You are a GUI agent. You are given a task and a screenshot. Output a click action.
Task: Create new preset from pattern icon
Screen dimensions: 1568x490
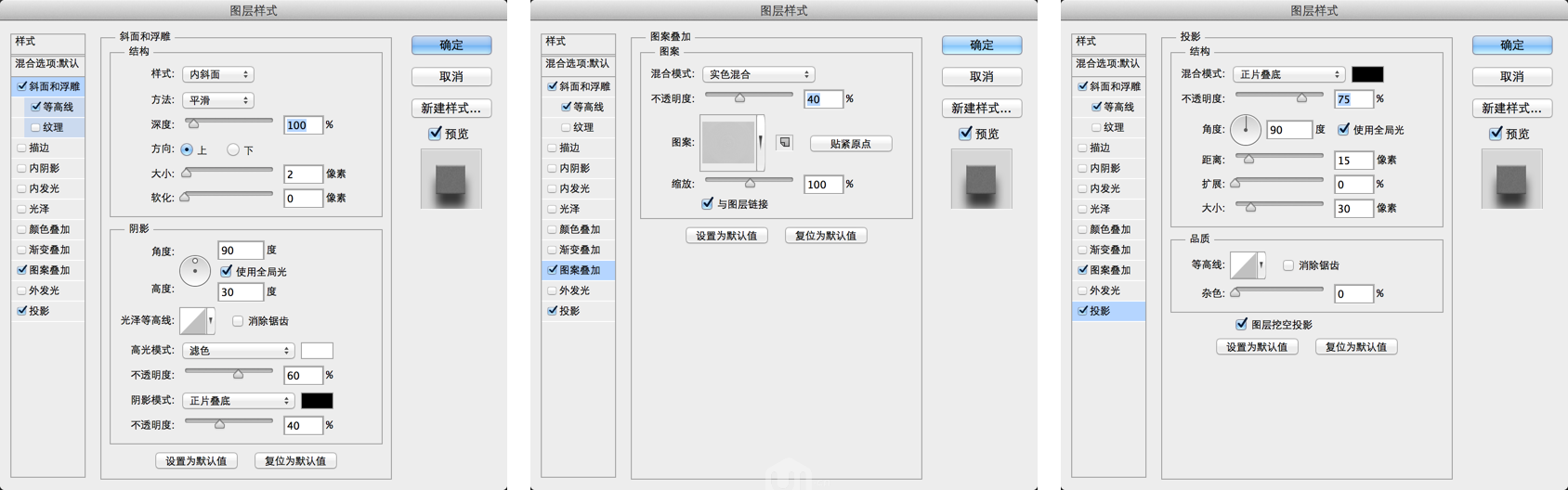tap(785, 143)
